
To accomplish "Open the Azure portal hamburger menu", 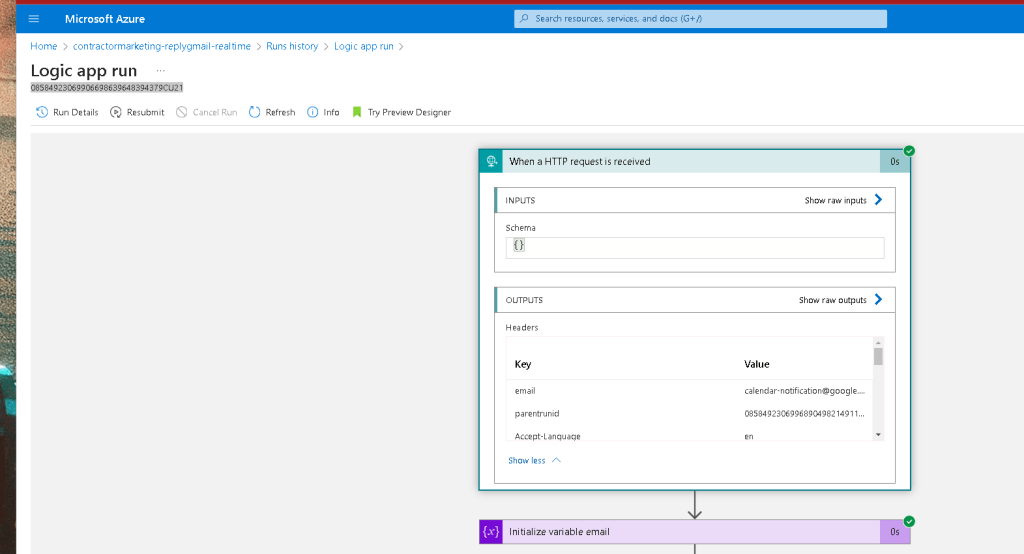I will click(34, 19).
